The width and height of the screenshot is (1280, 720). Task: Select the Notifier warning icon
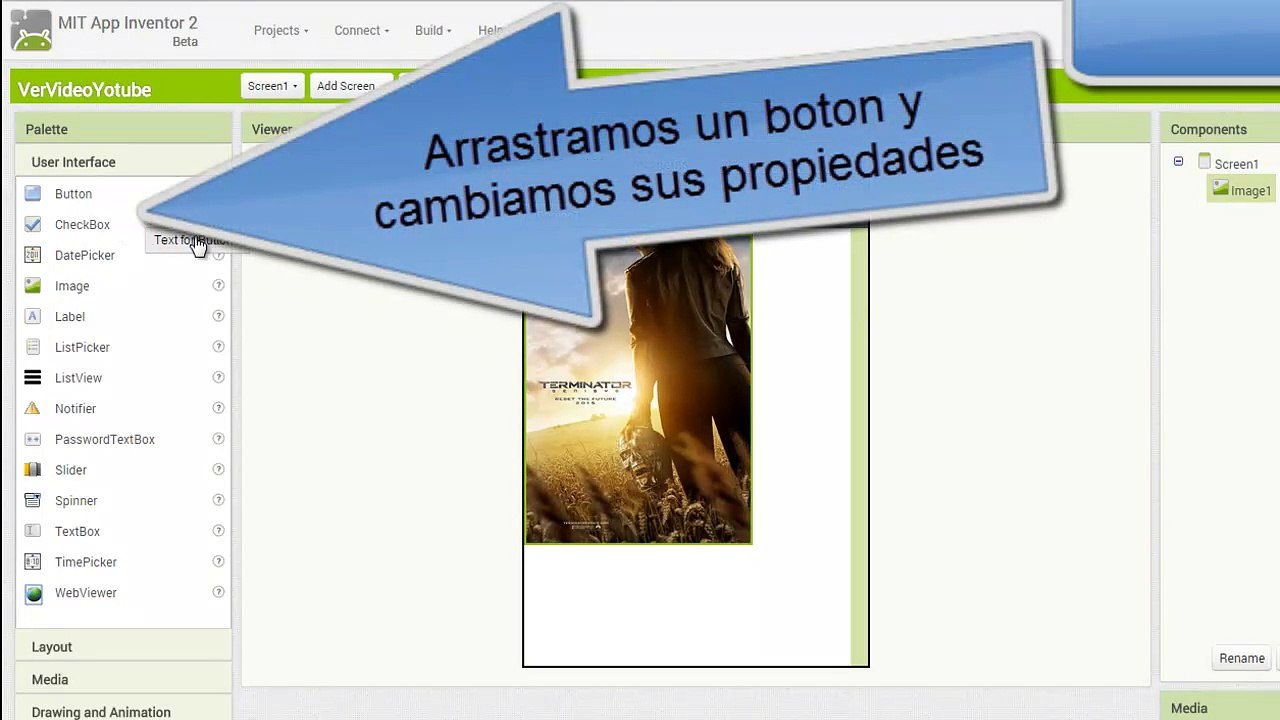(x=33, y=409)
